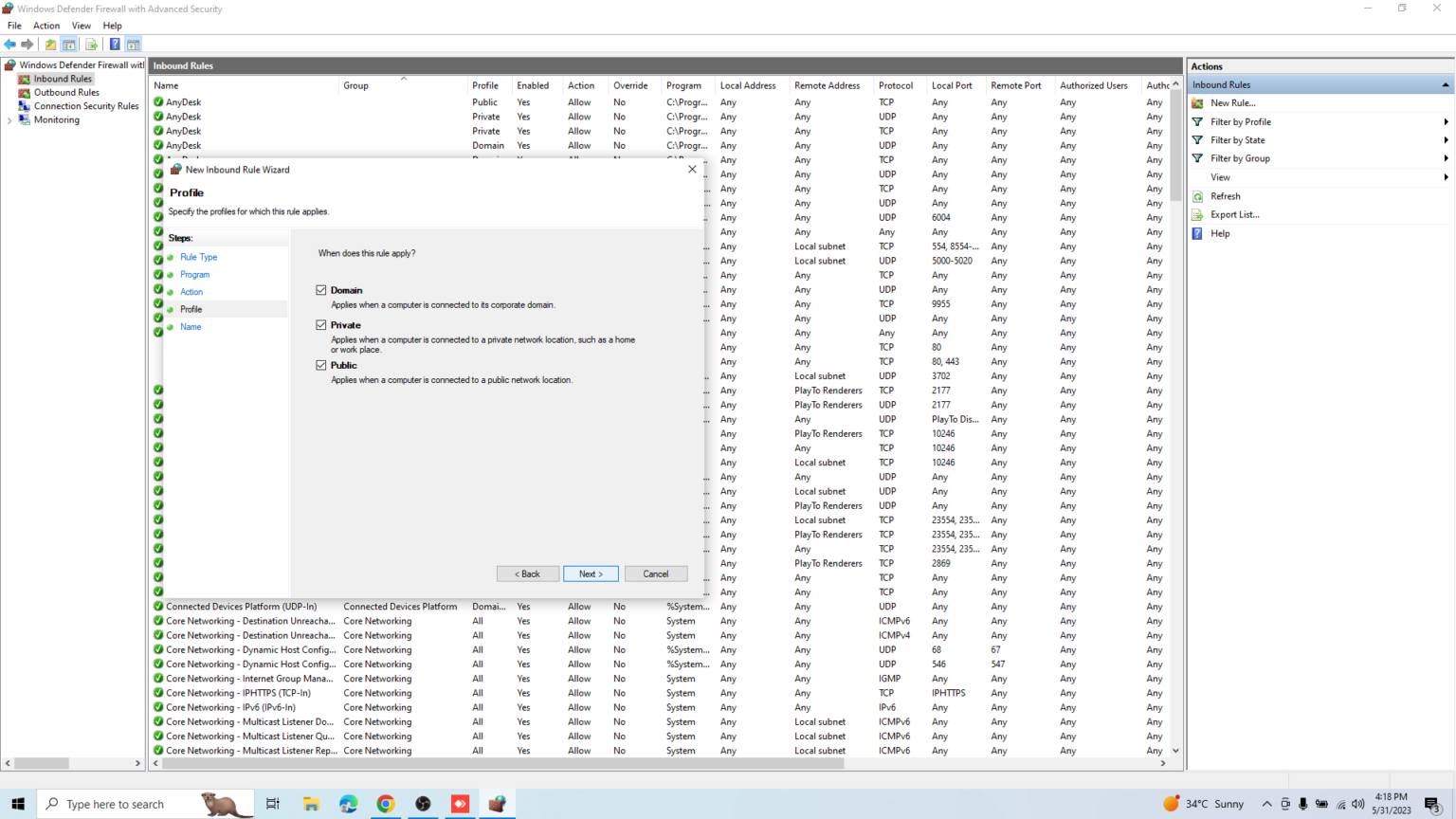Select Outbound Rules in the tree
Screen dimensions: 1456x819
[x=66, y=93]
